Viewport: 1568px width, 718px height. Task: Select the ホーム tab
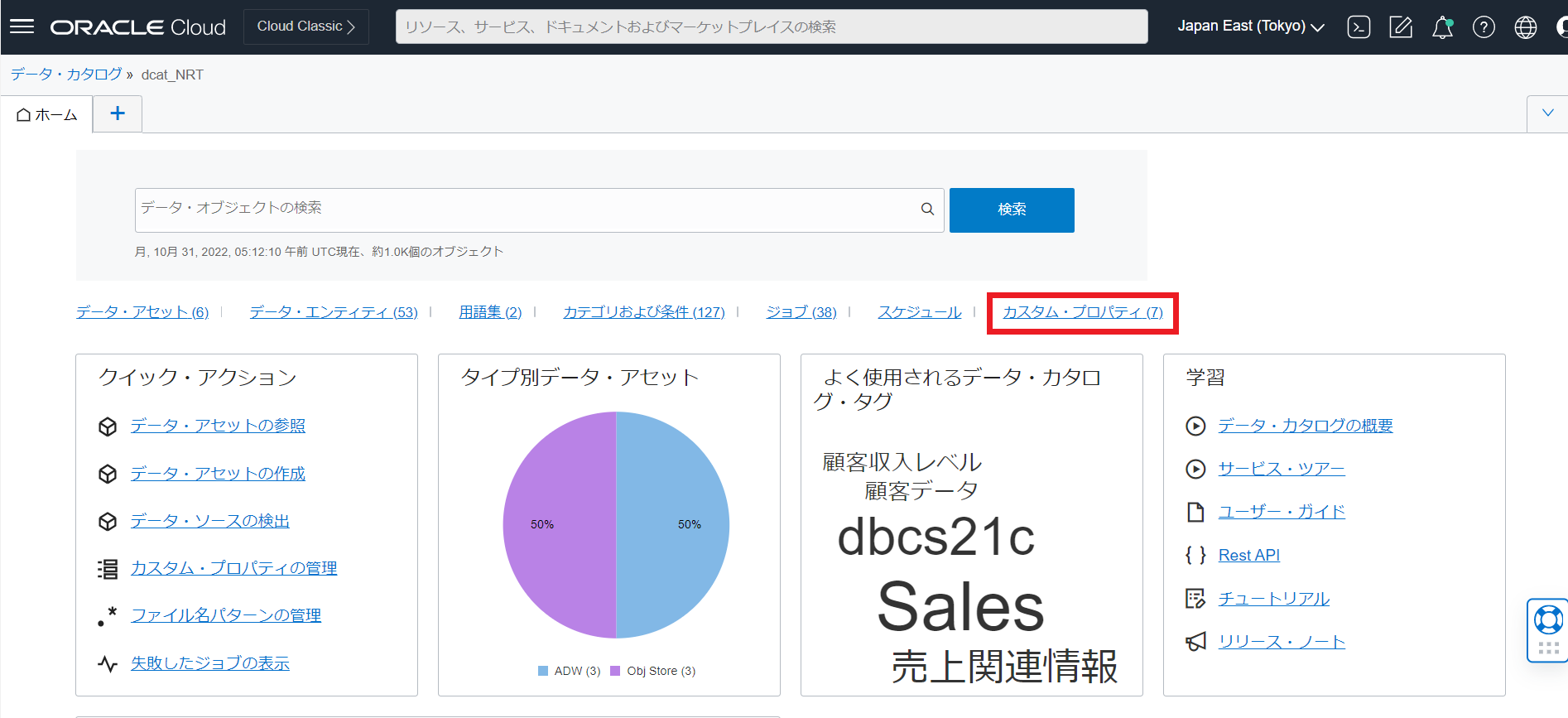coord(47,115)
